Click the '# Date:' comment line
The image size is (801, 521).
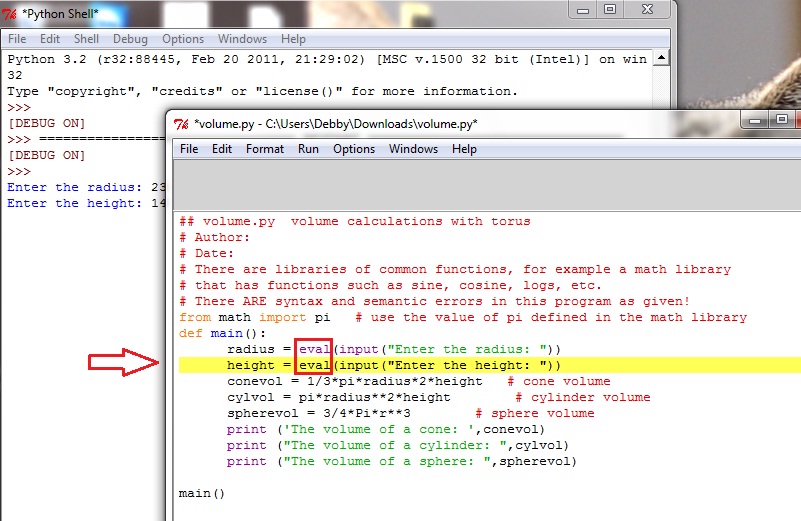[x=206, y=253]
